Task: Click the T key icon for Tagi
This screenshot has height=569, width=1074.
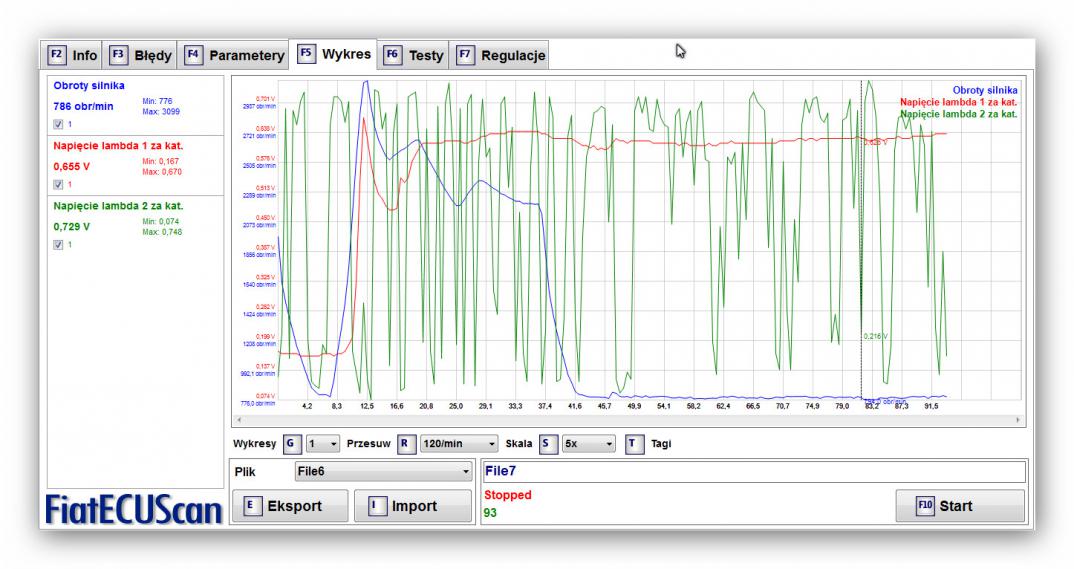Action: coord(634,444)
